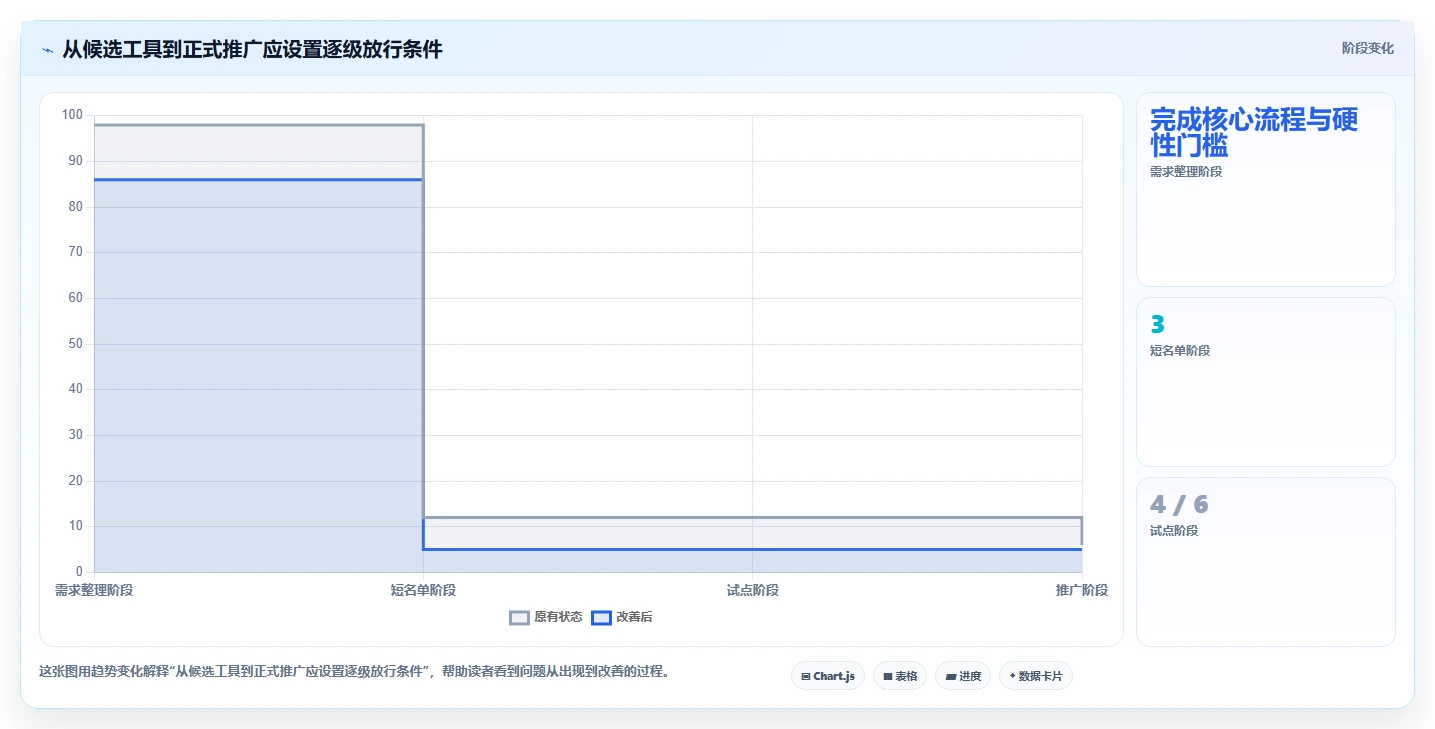This screenshot has width=1435, height=729.
Task: Select the Chart.js tag chip
Action: [828, 676]
